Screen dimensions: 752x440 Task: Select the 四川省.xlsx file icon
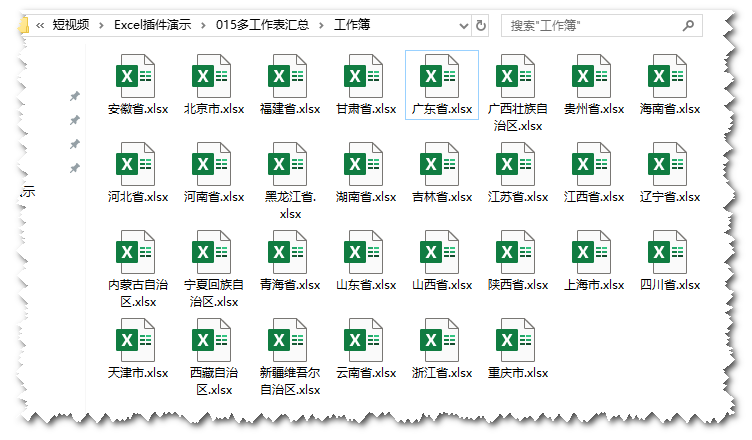[x=667, y=252]
